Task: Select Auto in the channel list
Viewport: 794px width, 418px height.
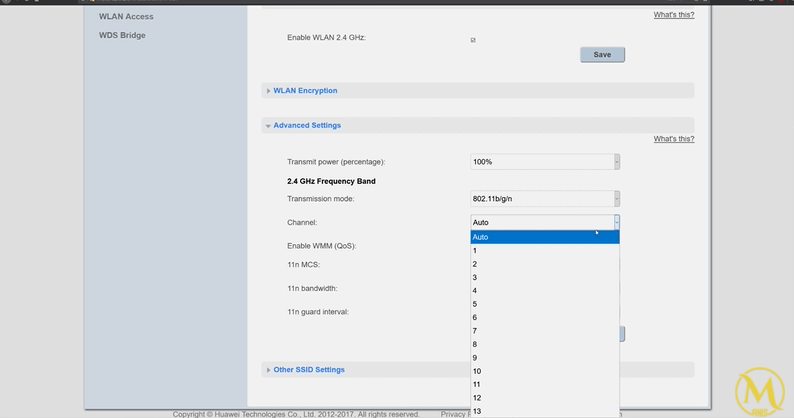Action: coord(545,237)
